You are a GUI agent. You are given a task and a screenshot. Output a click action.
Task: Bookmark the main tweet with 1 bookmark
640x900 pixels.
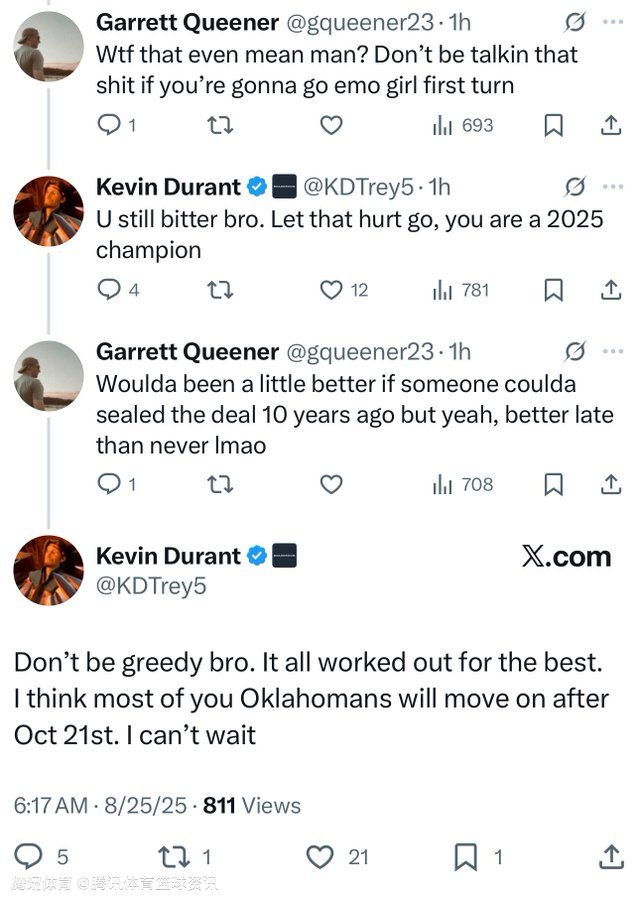466,856
